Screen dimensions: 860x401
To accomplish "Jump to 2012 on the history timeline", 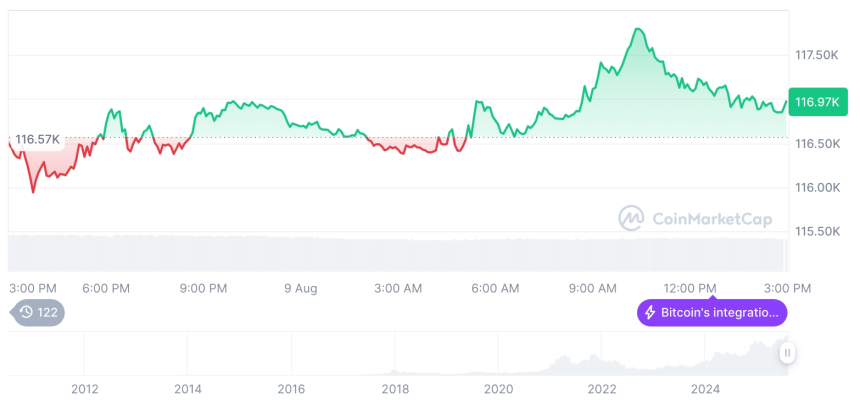I will [84, 388].
